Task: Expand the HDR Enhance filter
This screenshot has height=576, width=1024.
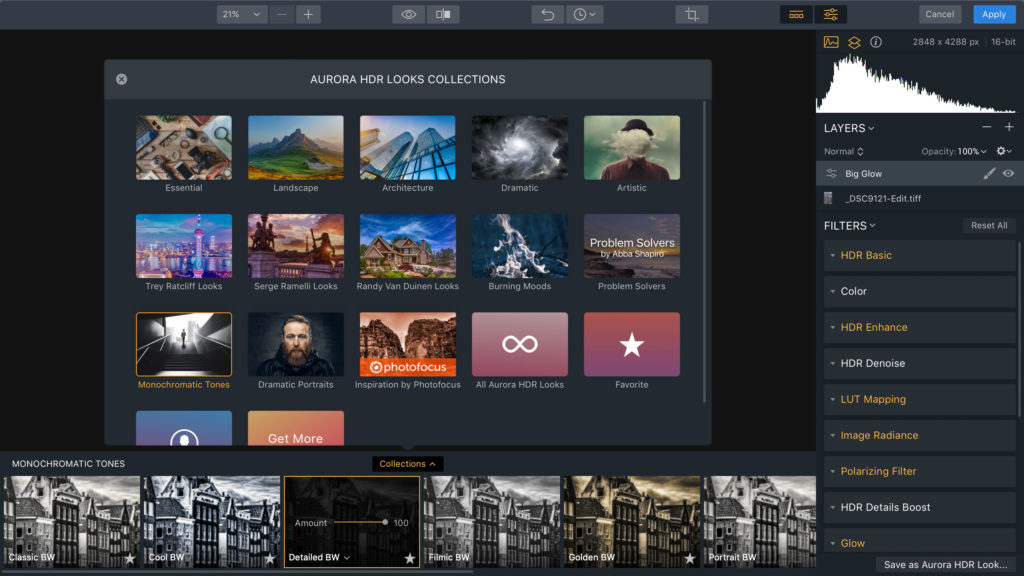Action: click(919, 327)
